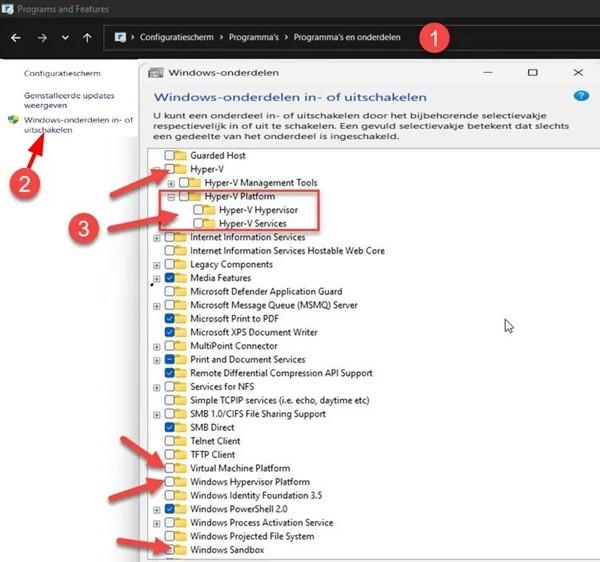Select the Internet Information Services Hostable Web Core label

coord(287,251)
